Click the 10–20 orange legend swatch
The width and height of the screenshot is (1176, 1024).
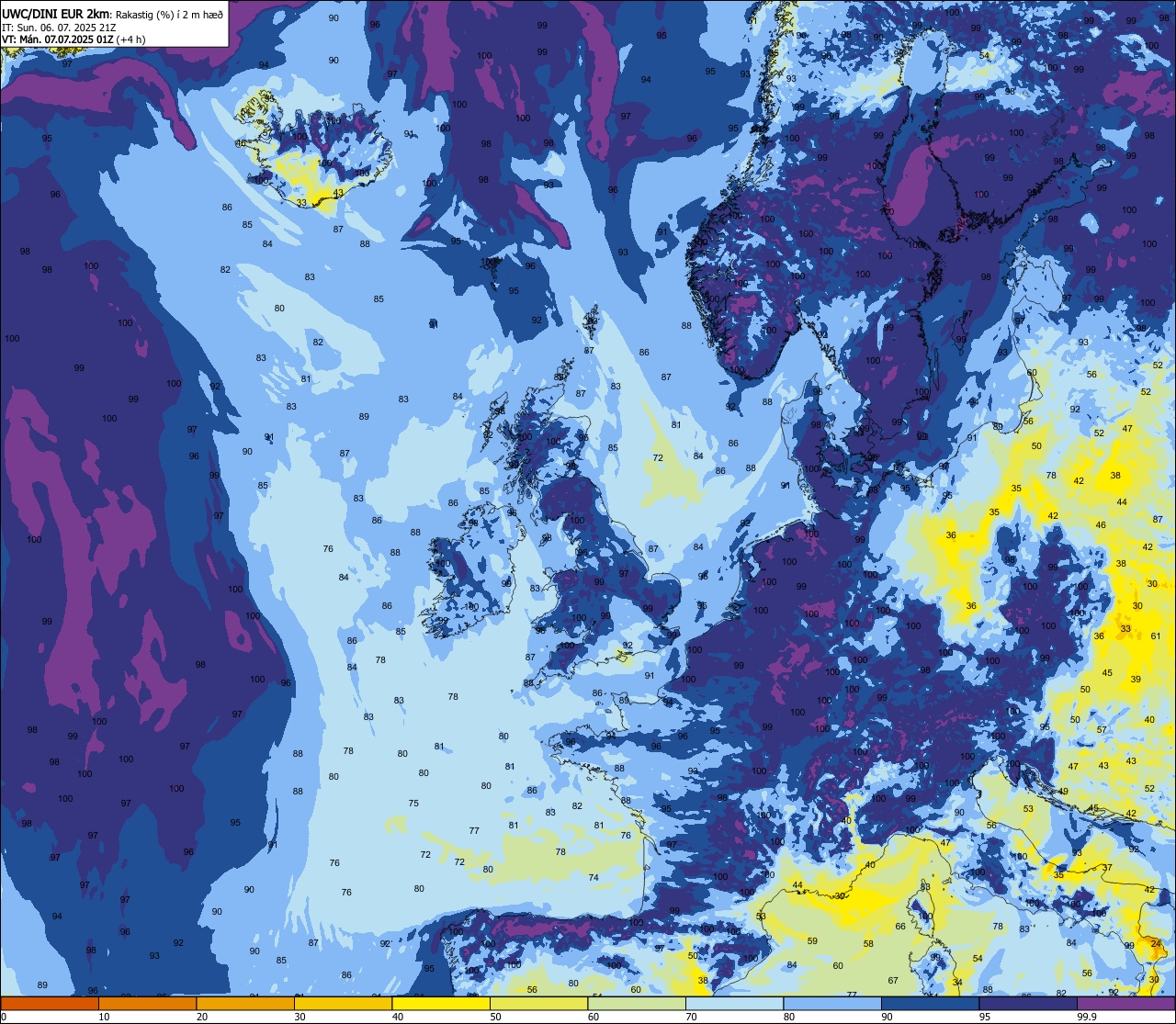coord(147,1004)
